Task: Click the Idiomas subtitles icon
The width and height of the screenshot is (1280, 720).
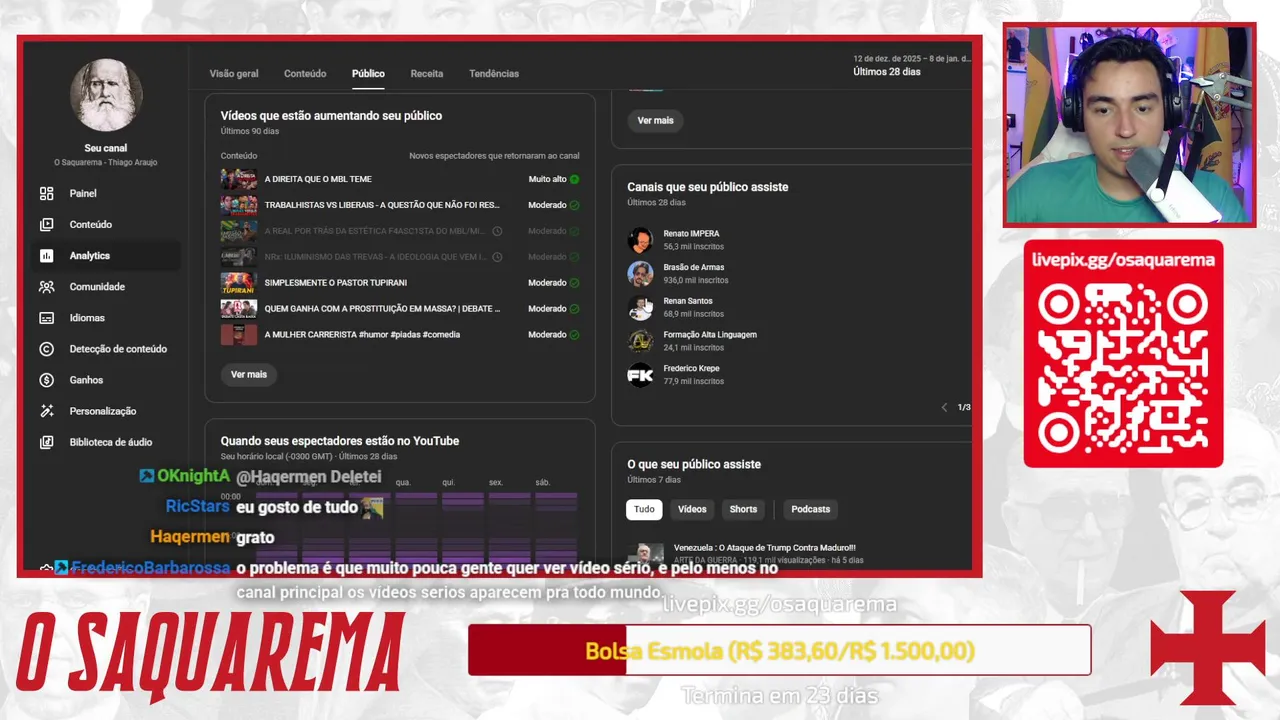Action: click(46, 317)
